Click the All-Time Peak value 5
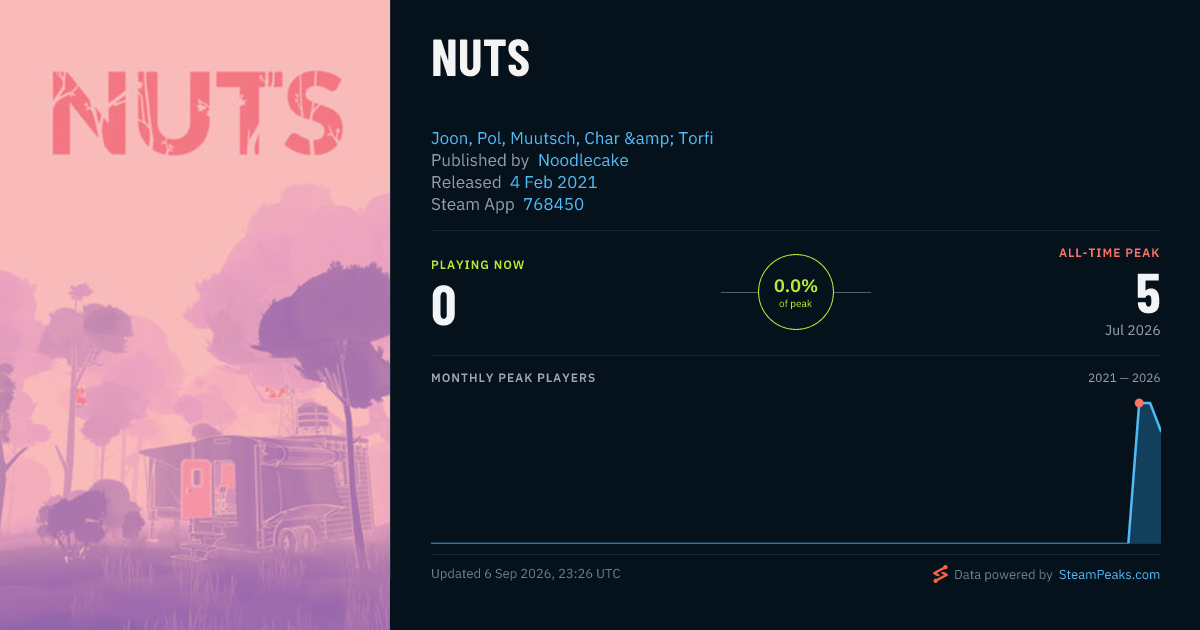 (x=1148, y=294)
